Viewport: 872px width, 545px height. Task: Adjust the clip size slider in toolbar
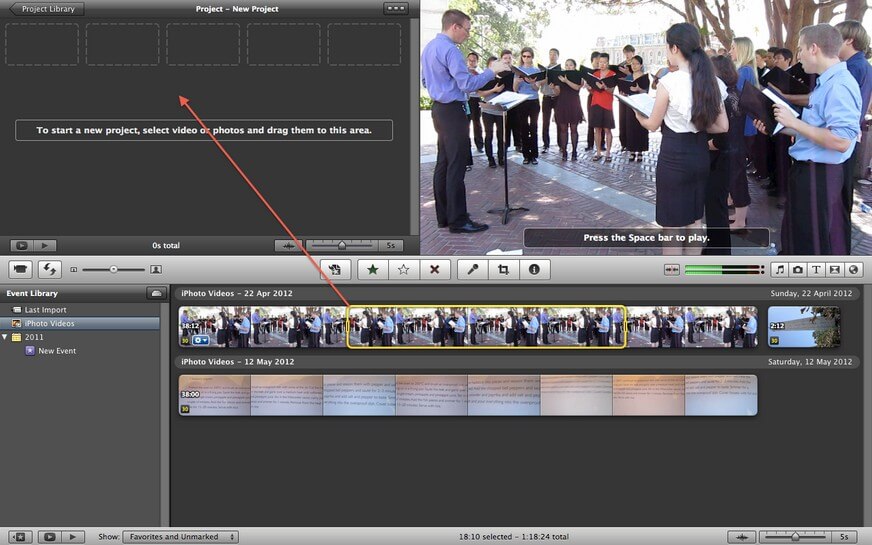(113, 270)
